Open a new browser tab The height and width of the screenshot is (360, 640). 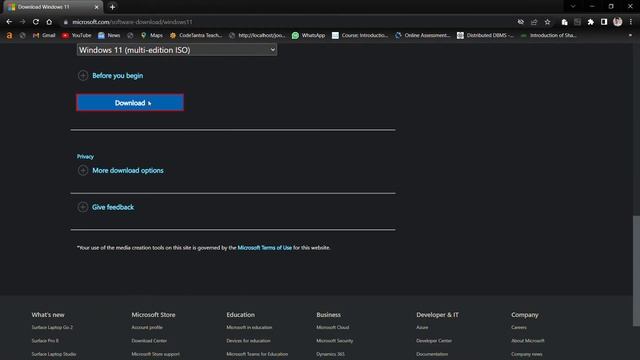coord(112,7)
